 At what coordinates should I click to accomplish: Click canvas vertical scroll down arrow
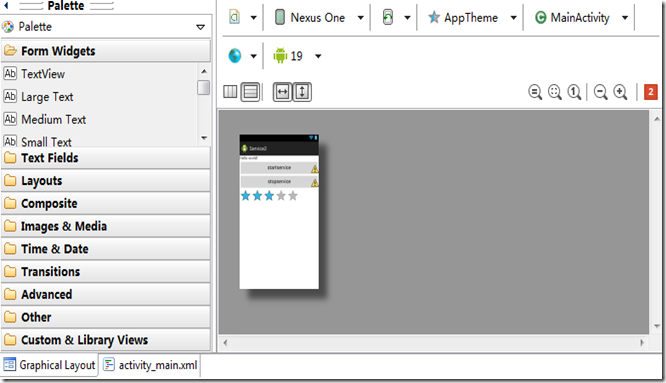pyautogui.click(x=657, y=326)
